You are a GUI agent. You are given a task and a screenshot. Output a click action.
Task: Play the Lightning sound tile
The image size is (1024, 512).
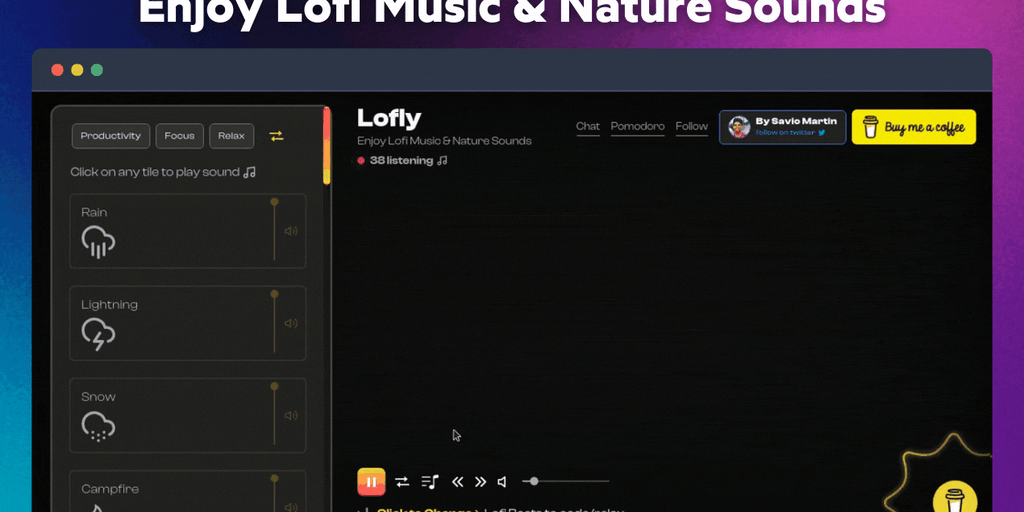click(187, 323)
